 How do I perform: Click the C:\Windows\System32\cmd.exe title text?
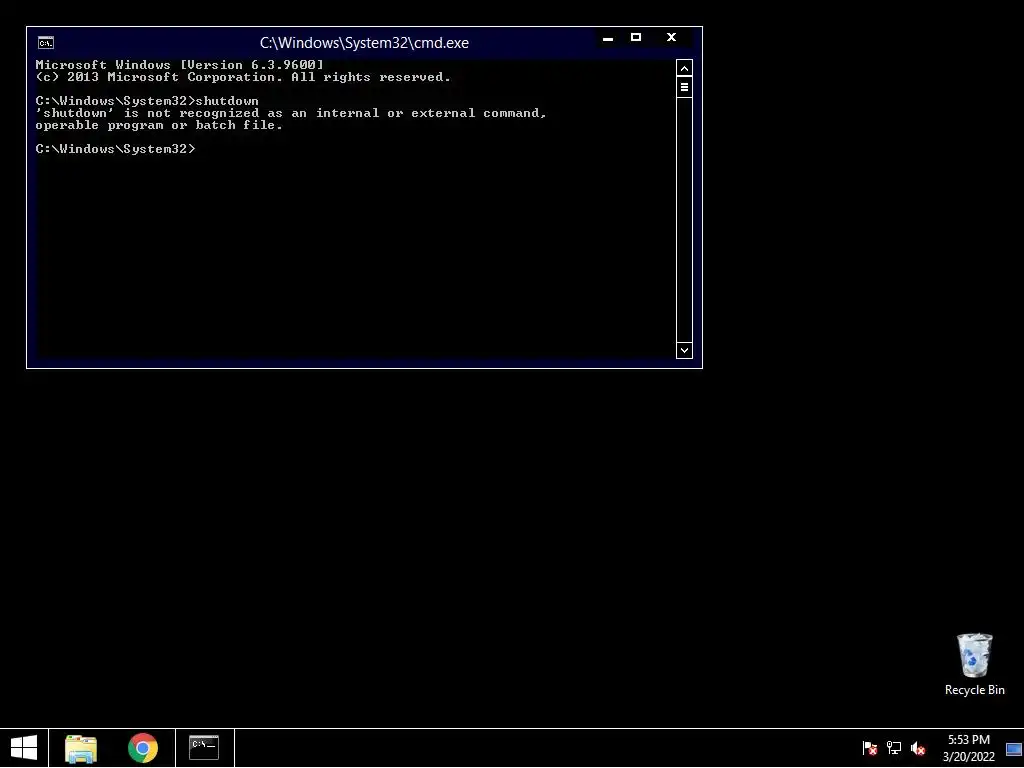tap(364, 43)
